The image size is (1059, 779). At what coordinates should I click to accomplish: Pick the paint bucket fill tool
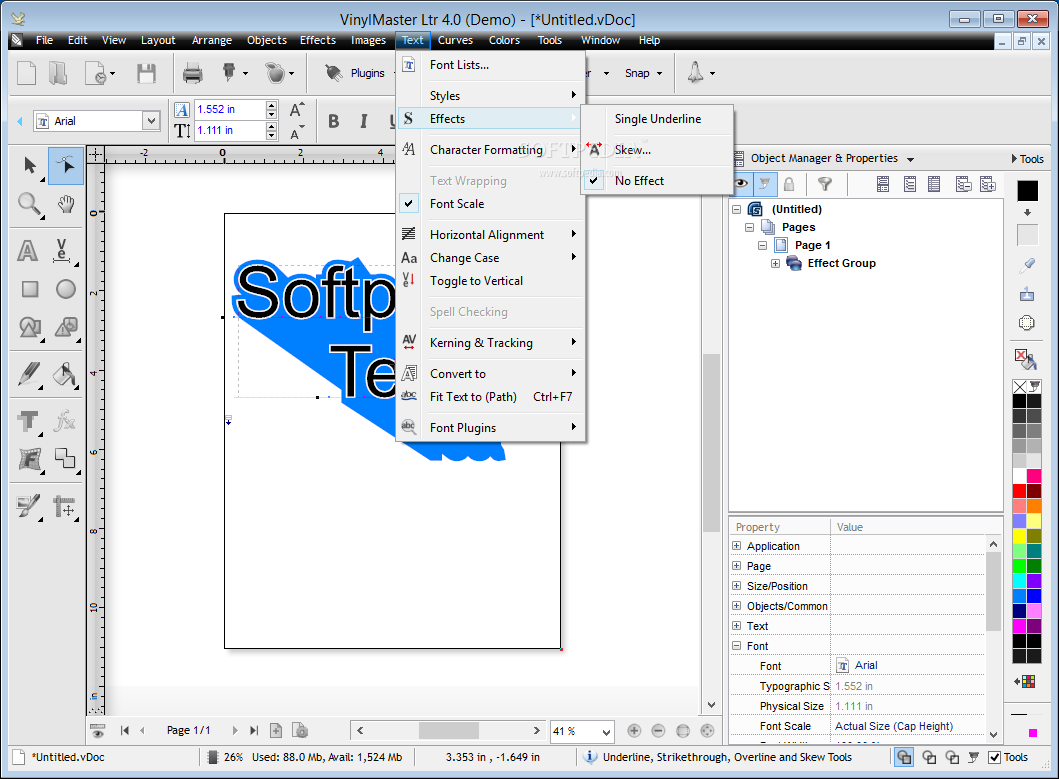tap(65, 374)
